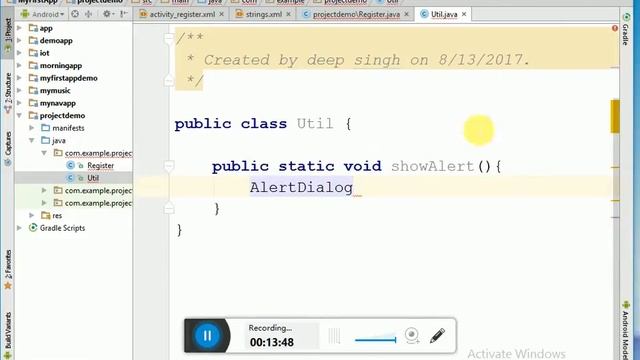This screenshot has width=640, height=360.
Task: Close the Util.java tab
Action: pos(464,14)
